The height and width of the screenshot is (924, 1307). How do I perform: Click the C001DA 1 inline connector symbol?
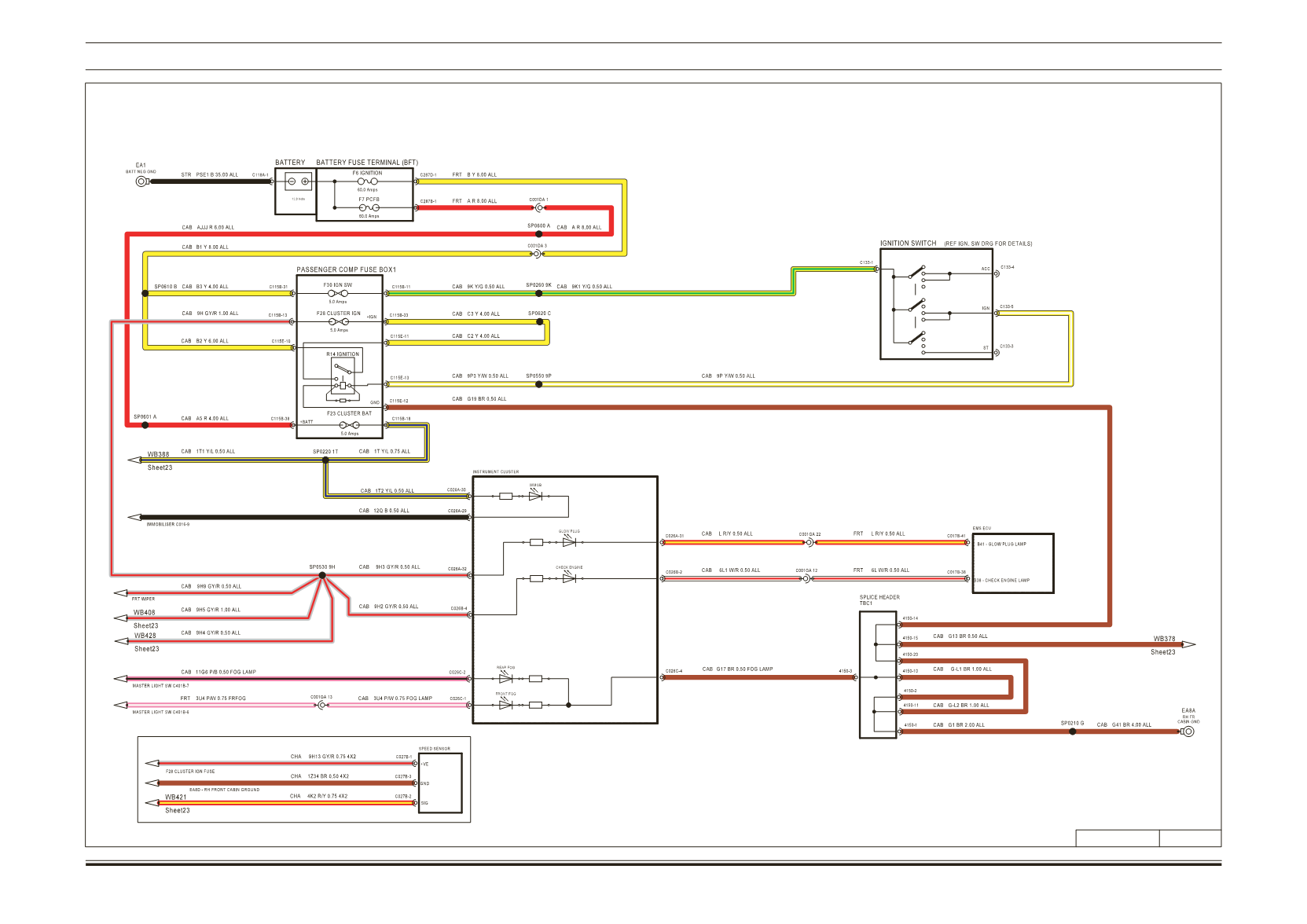(x=539, y=208)
